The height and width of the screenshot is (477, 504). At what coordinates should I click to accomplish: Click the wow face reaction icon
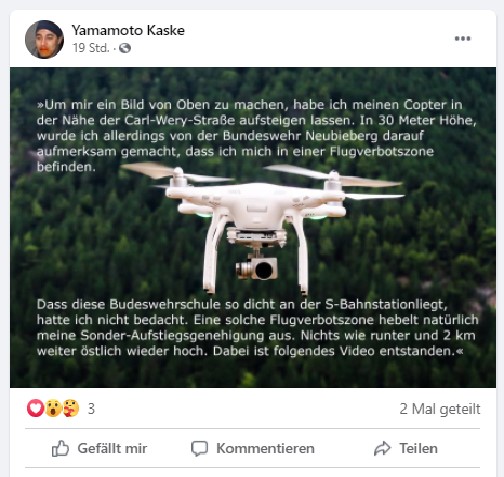pyautogui.click(x=53, y=408)
